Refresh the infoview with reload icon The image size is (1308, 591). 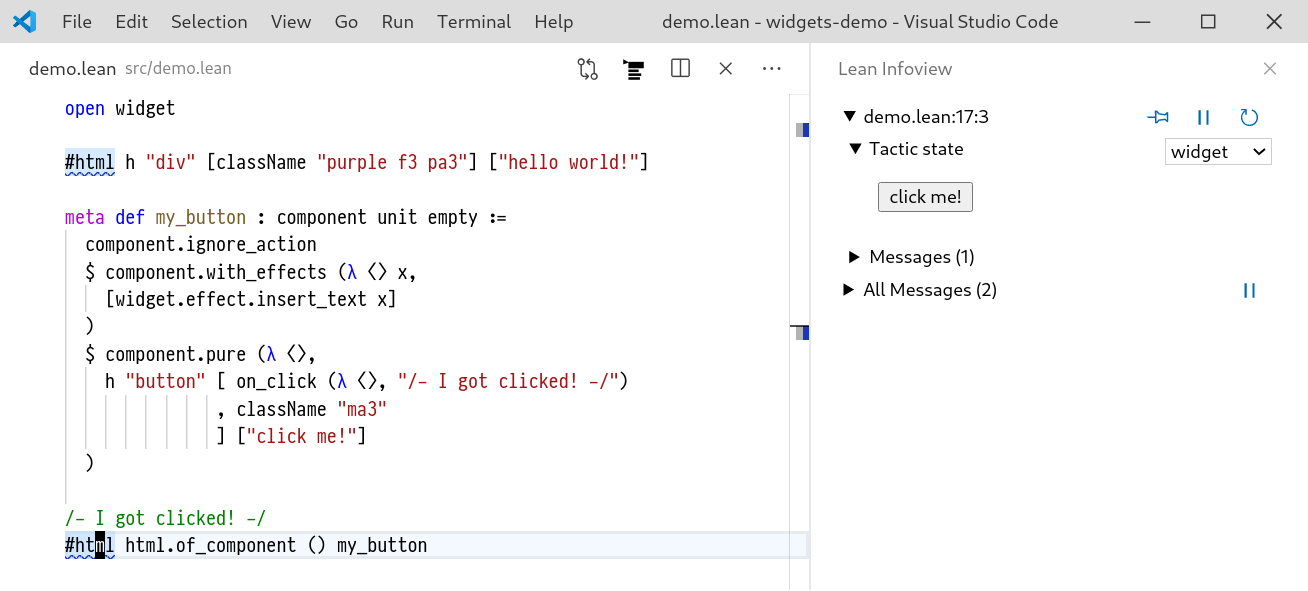tap(1248, 118)
